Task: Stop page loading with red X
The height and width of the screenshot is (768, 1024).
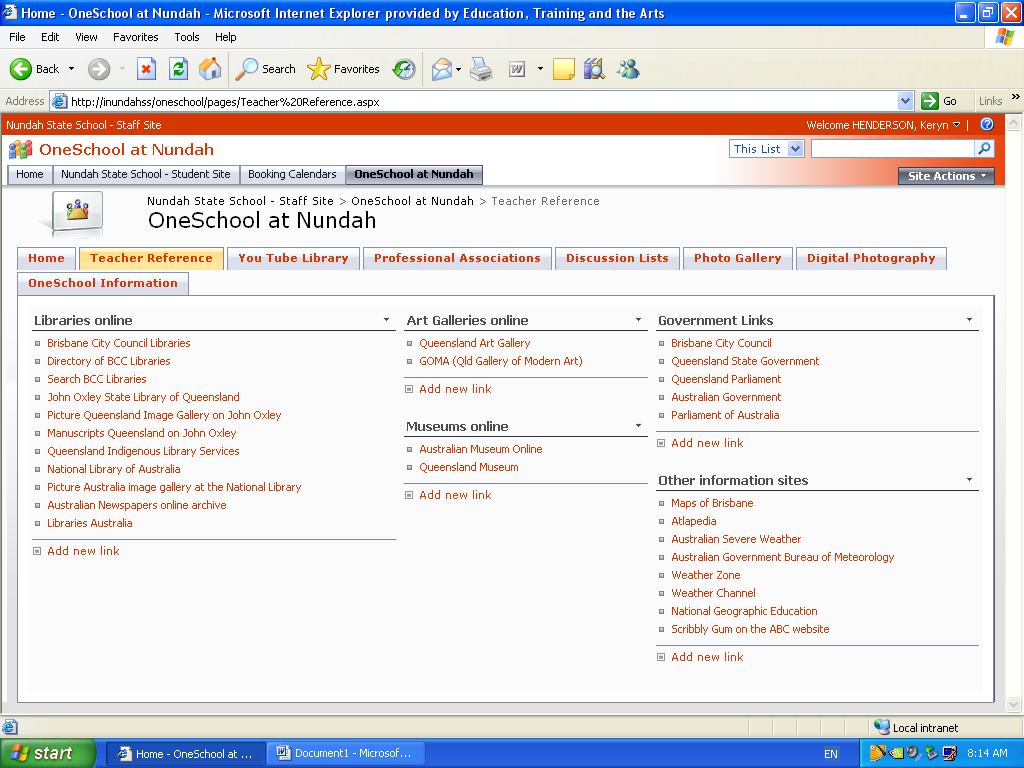Action: (x=146, y=69)
